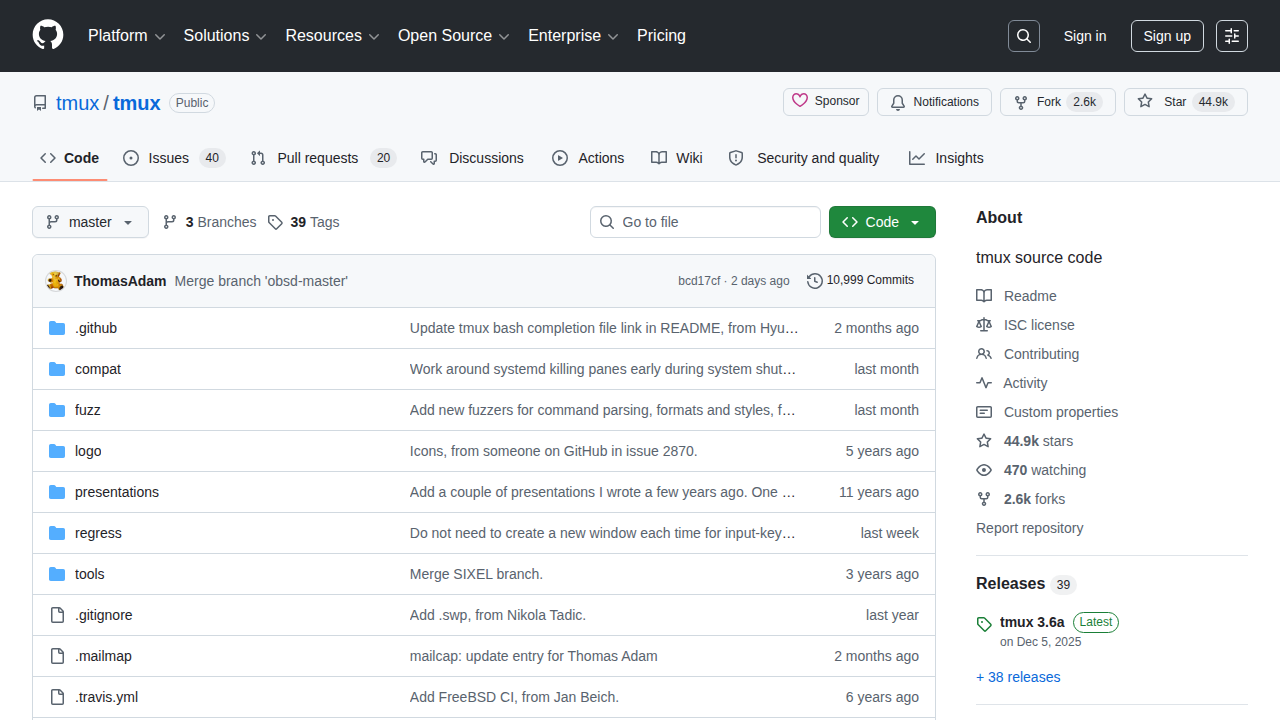Click the search magnifier icon in header
Image resolution: width=1280 pixels, height=720 pixels.
tap(1024, 36)
